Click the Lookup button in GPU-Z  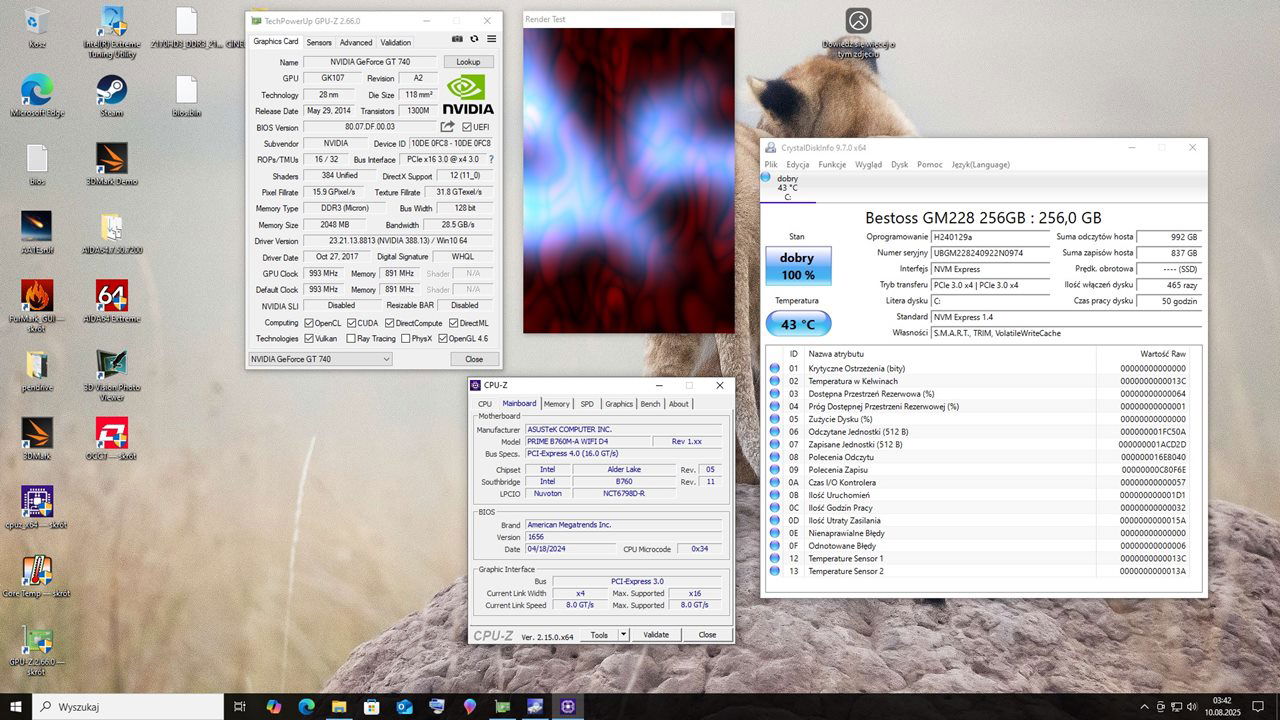click(468, 62)
